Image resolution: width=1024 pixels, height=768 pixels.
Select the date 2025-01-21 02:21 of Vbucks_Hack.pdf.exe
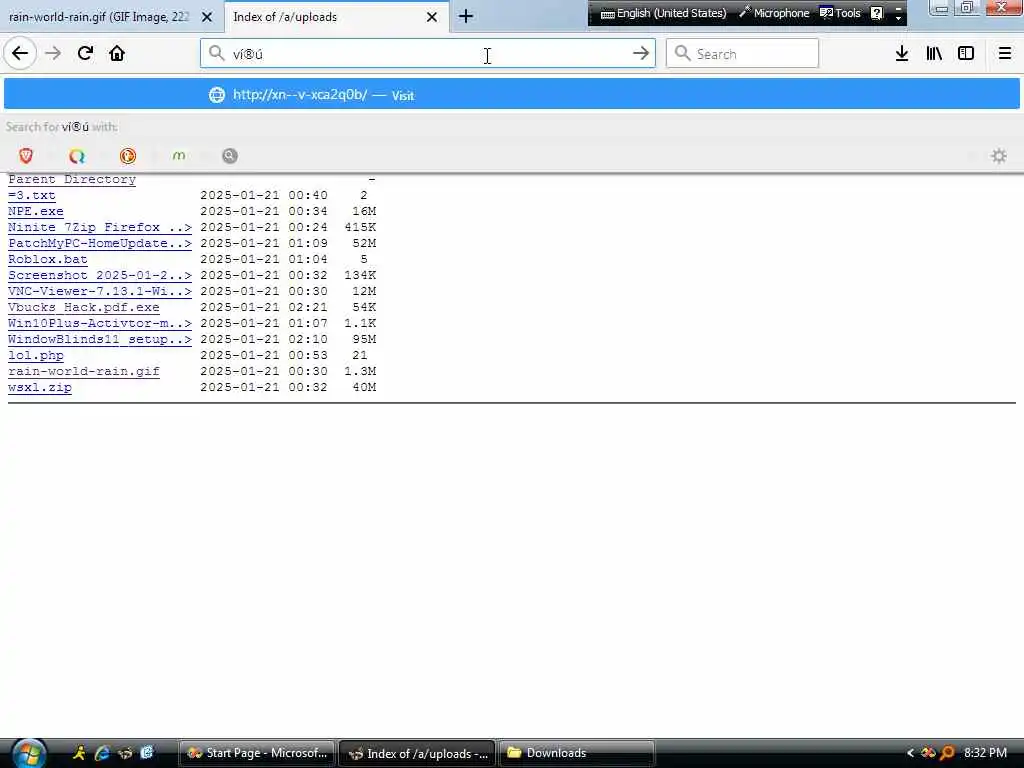point(264,307)
